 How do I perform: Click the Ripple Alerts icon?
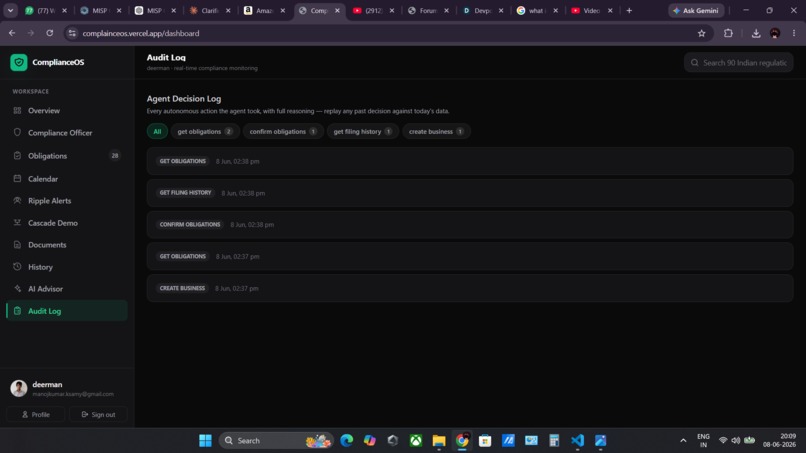(x=17, y=201)
